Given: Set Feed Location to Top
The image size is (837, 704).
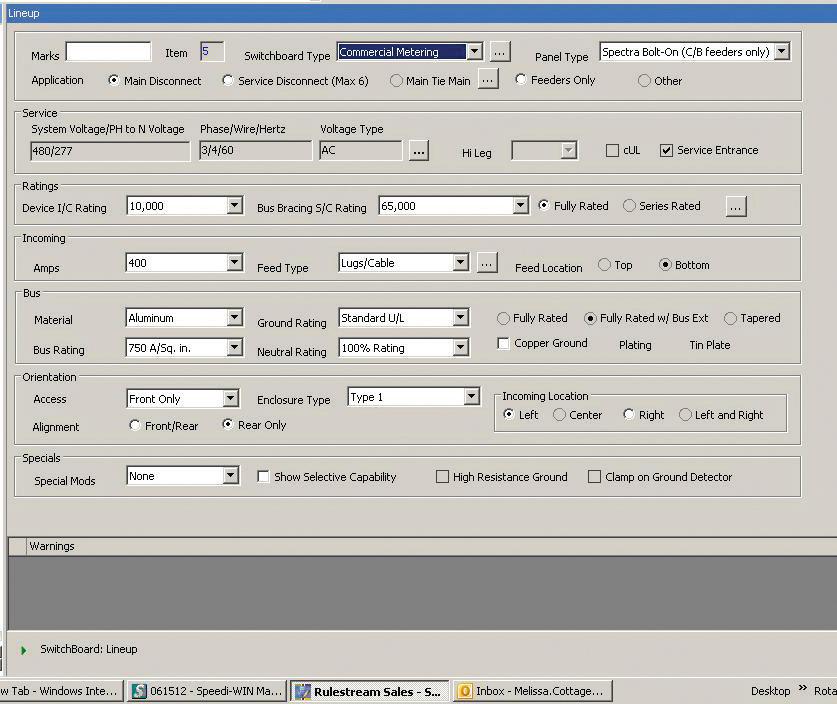Looking at the screenshot, I should tap(604, 265).
